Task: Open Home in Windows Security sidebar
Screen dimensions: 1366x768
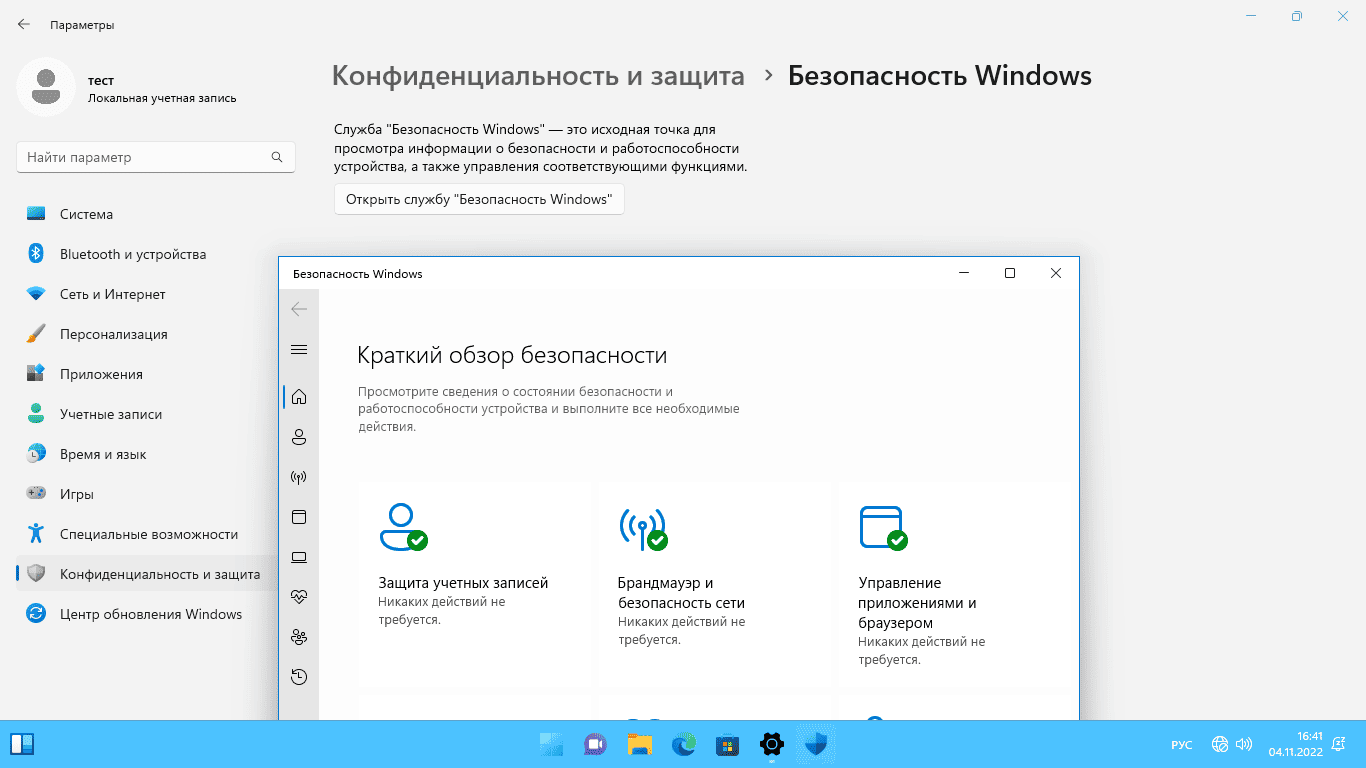Action: pos(298,397)
